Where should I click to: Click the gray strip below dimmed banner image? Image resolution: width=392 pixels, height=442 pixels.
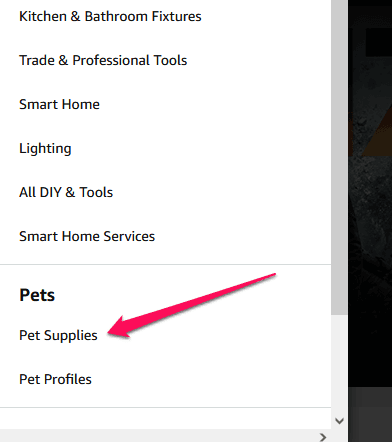point(370,397)
